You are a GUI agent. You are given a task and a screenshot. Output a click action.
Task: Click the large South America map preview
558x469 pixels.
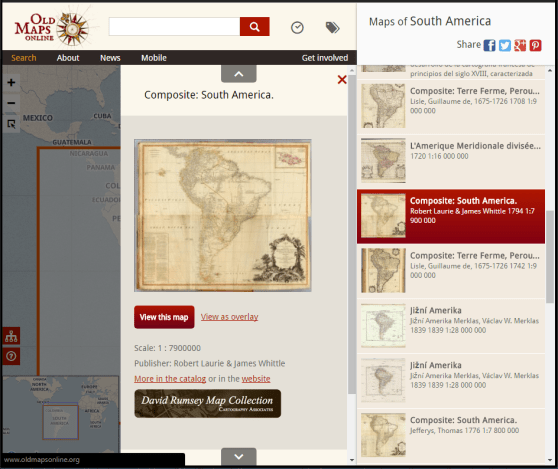[x=223, y=215]
